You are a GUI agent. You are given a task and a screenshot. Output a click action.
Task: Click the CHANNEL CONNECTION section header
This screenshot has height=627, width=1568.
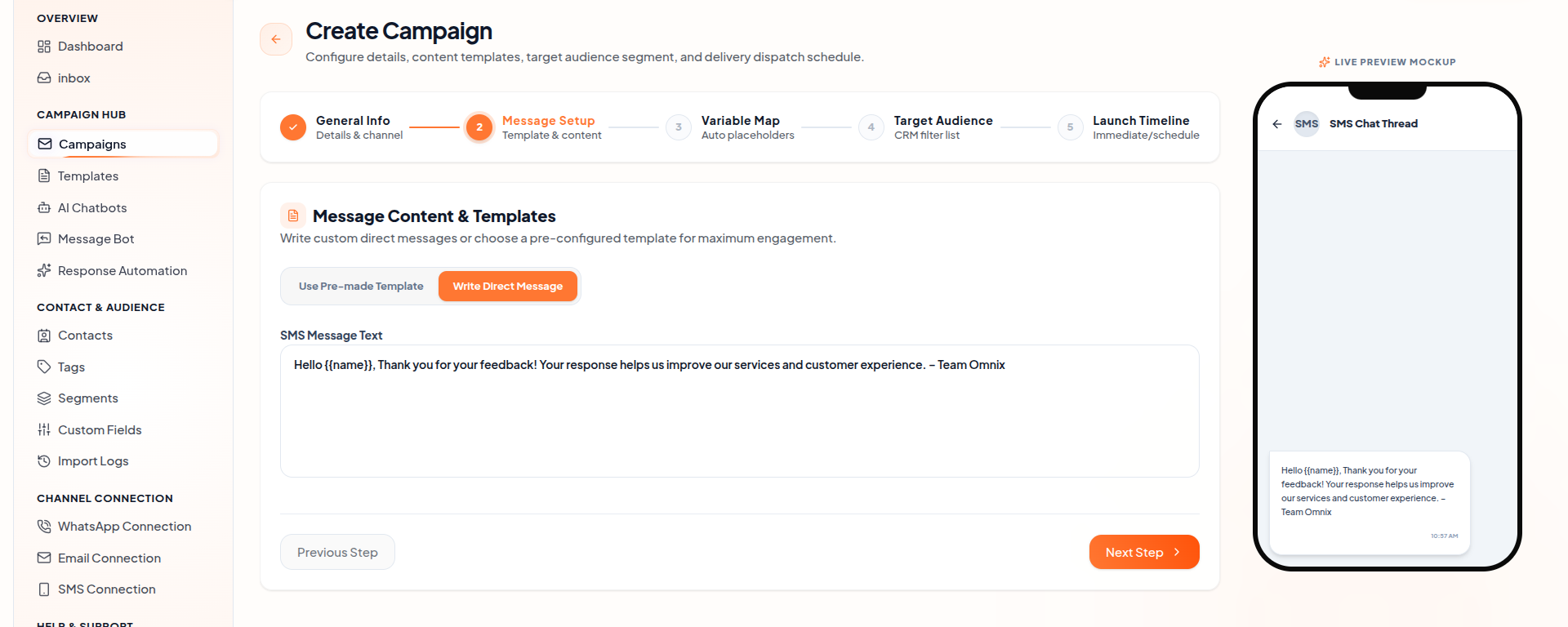tap(105, 499)
